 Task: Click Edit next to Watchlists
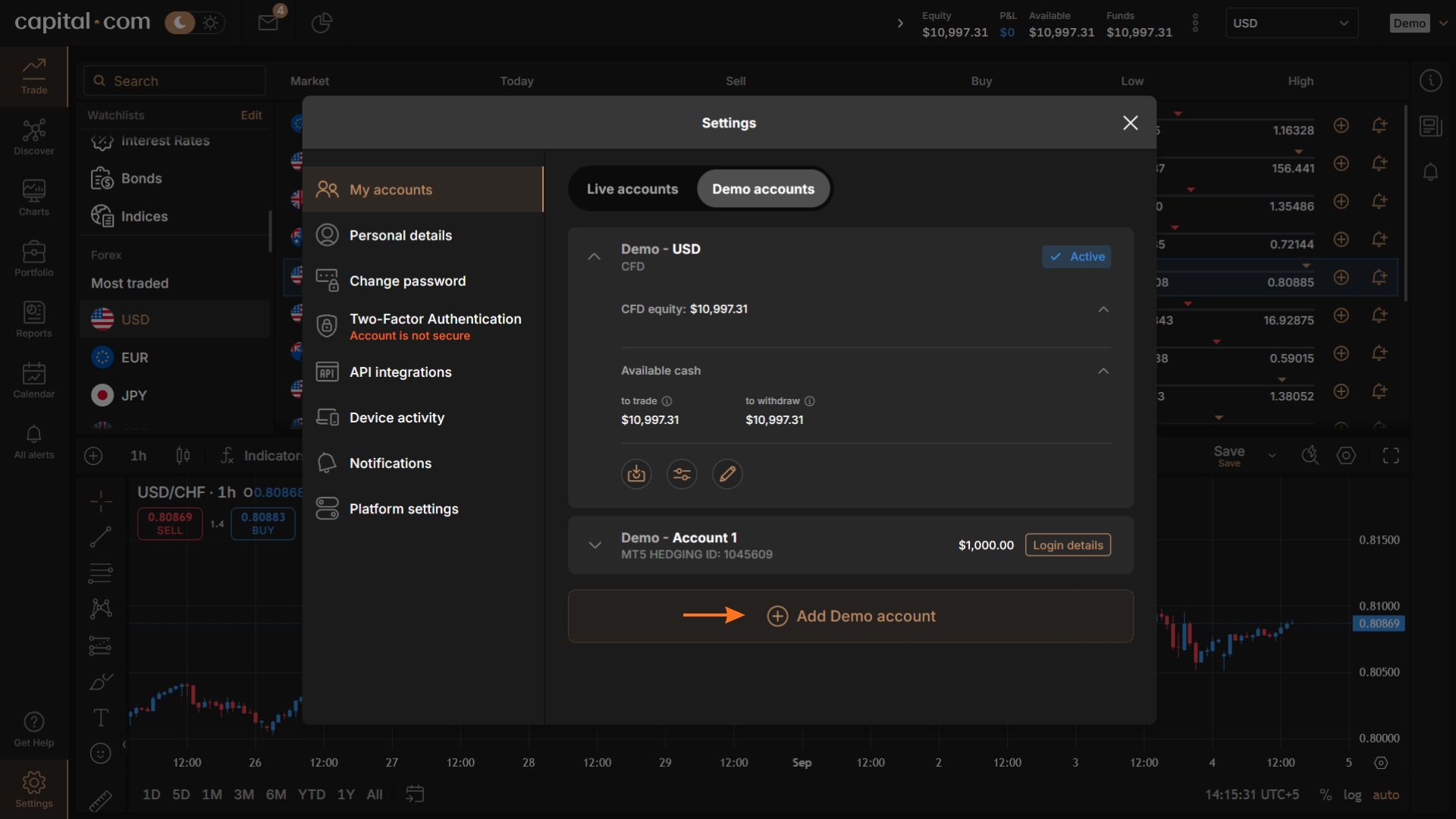[251, 115]
